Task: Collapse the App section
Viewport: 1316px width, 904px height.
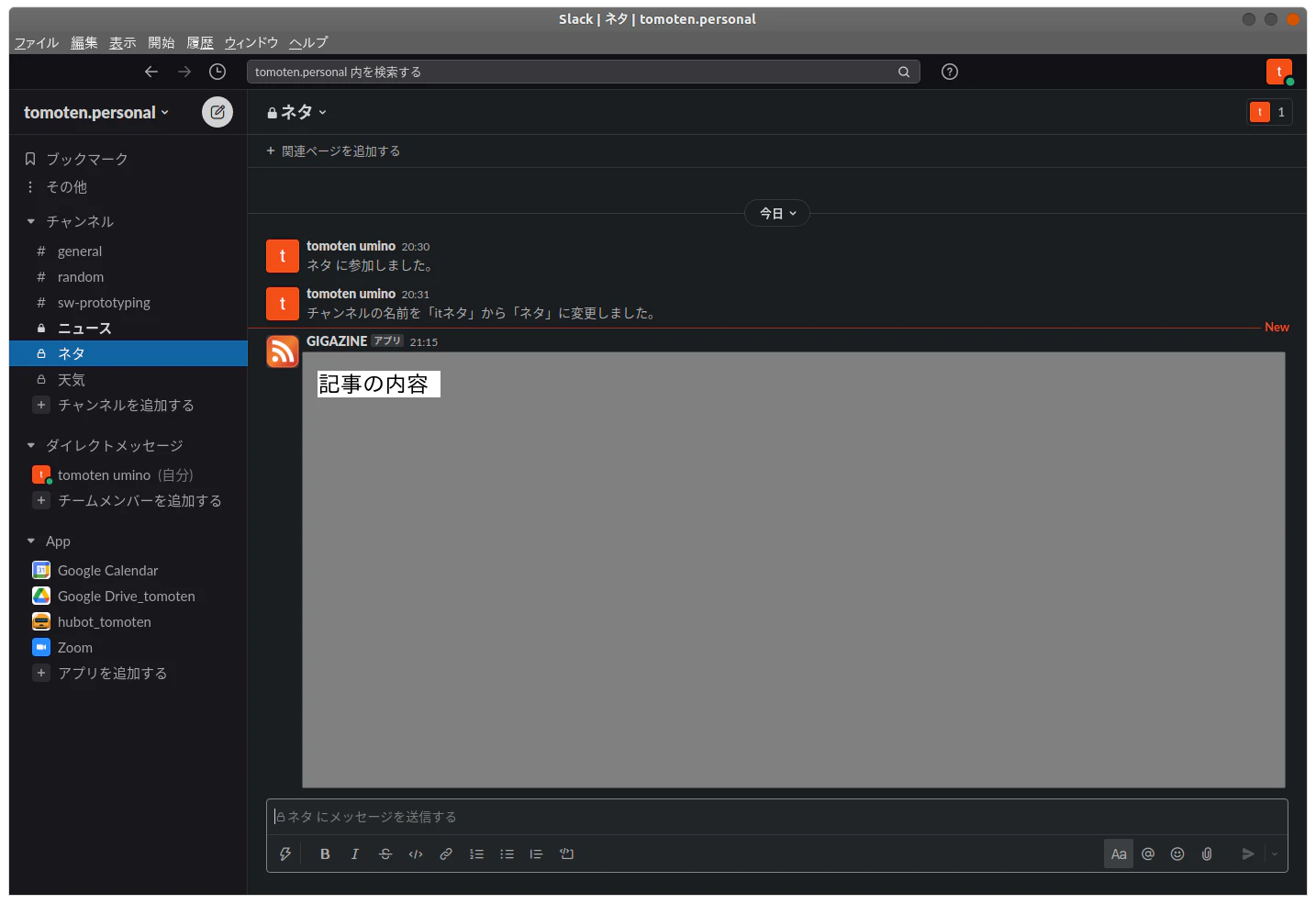Action: click(x=31, y=541)
